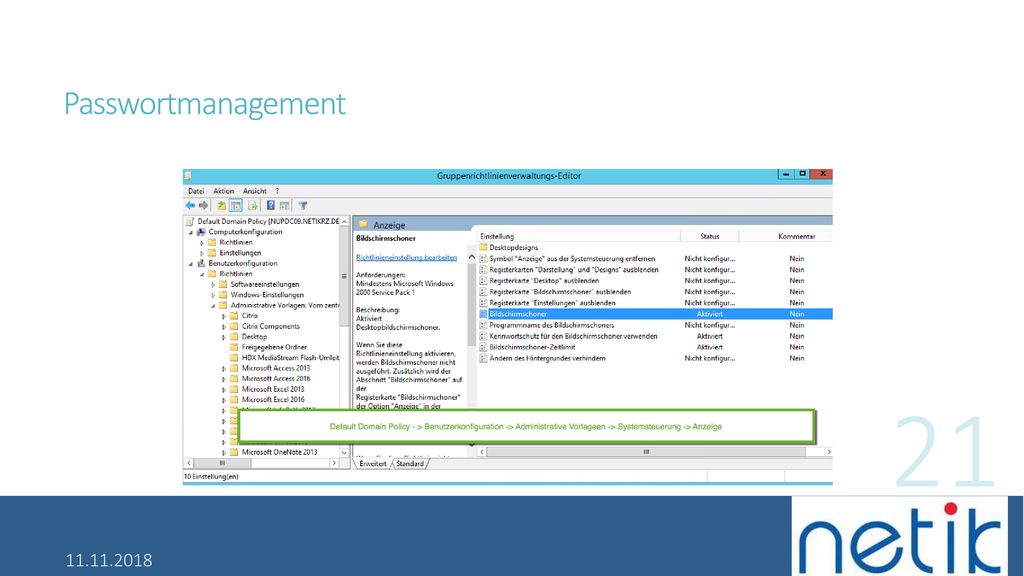The width and height of the screenshot is (1024, 576).
Task: Select the Benutzerkonfiguration node icon
Action: 201,263
